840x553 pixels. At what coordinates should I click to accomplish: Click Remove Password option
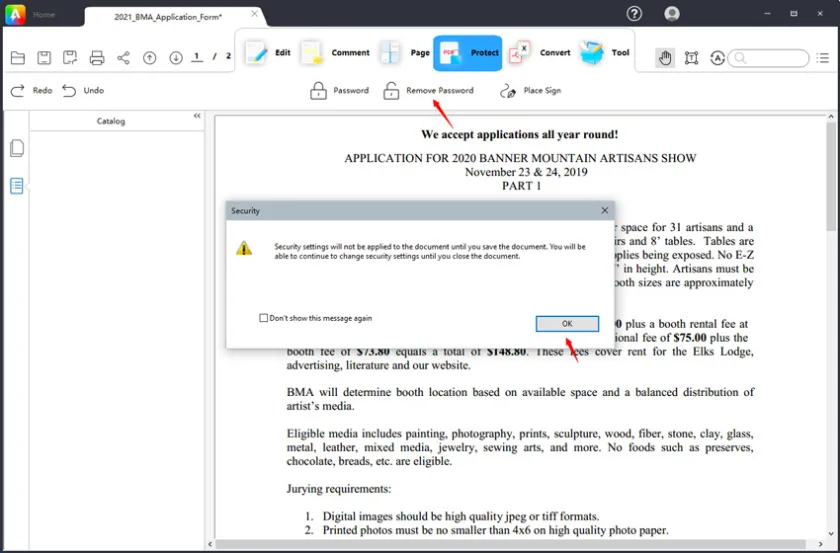(x=429, y=91)
